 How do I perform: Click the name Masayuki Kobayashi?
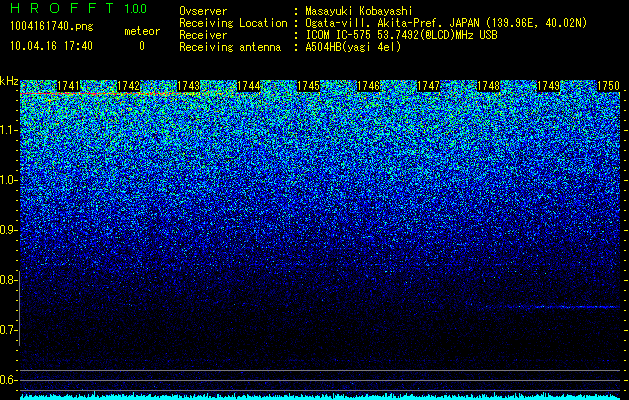pos(359,11)
